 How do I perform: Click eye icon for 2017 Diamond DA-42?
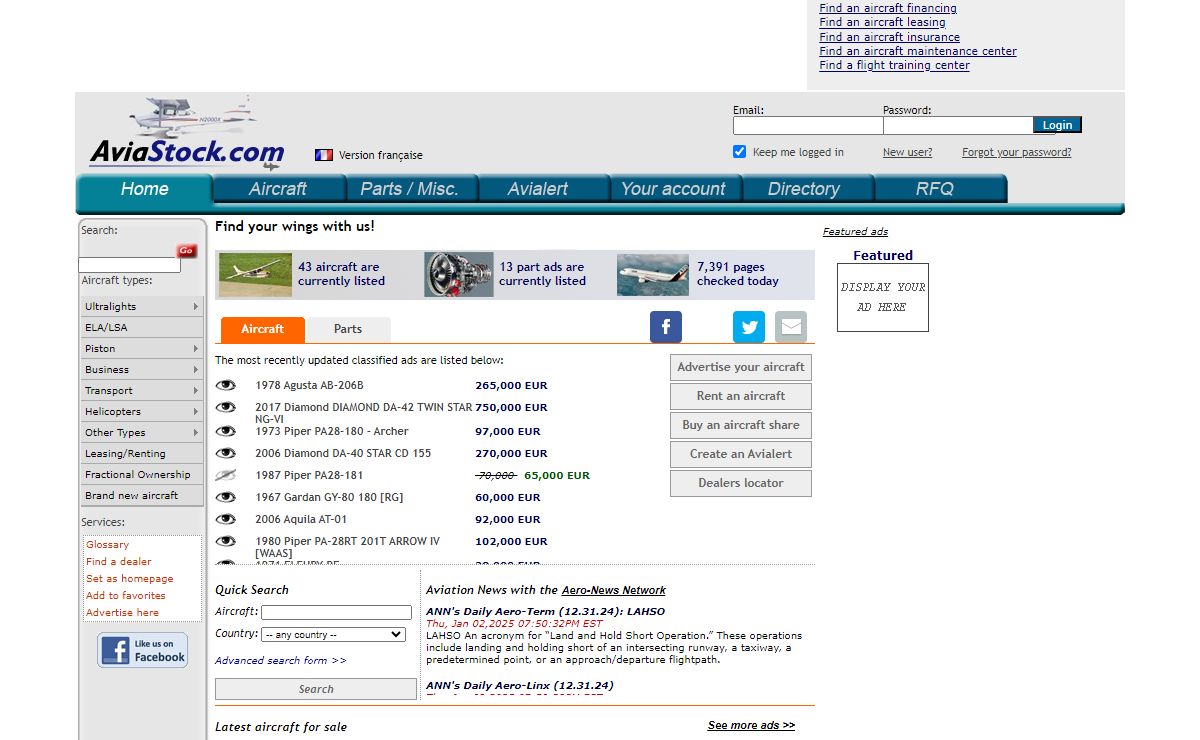click(226, 407)
